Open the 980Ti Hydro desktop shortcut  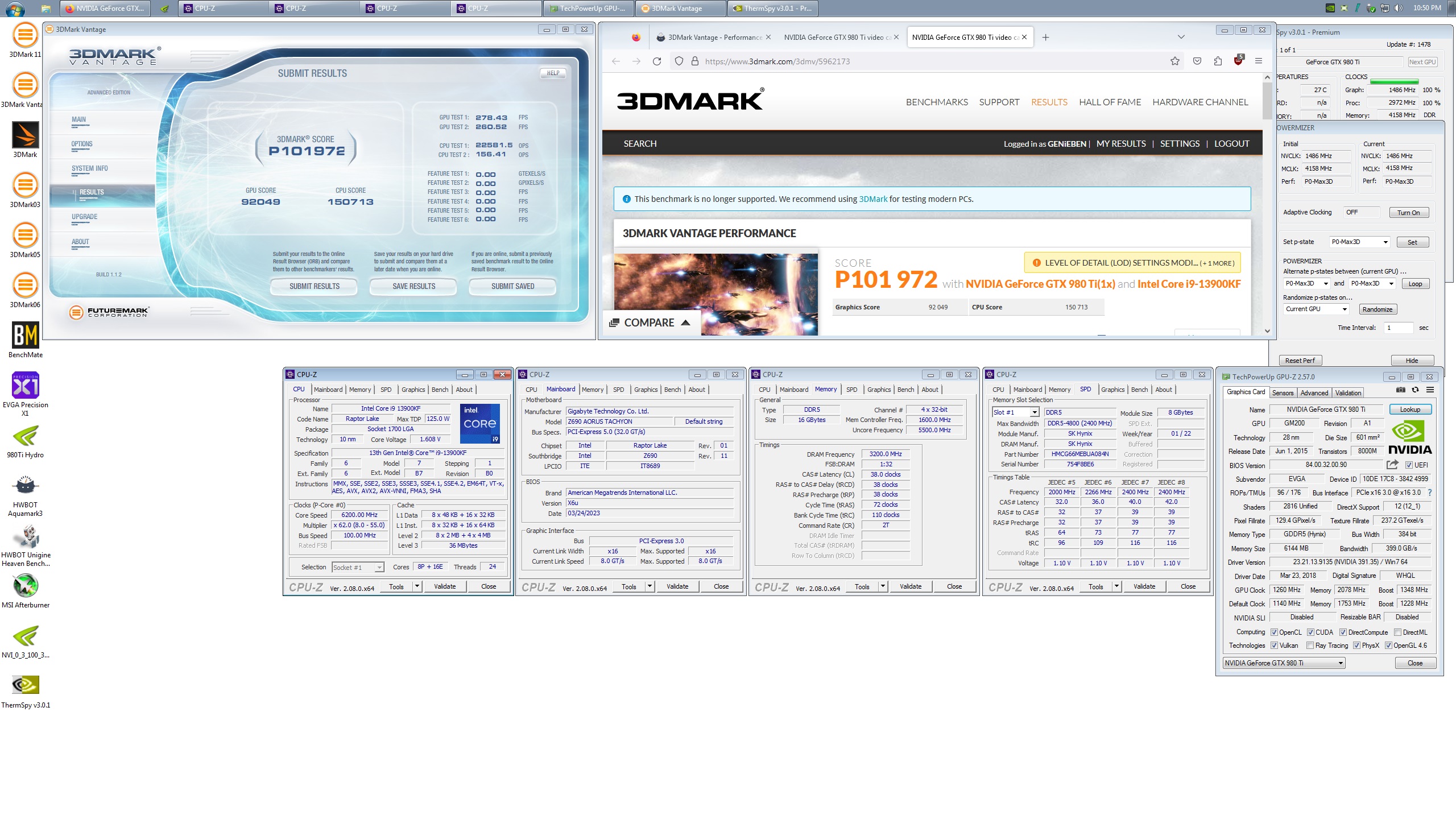(x=25, y=441)
